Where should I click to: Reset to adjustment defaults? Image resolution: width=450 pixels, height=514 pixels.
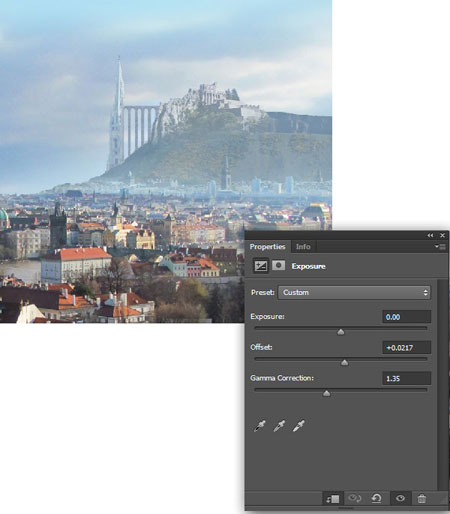pyautogui.click(x=376, y=498)
